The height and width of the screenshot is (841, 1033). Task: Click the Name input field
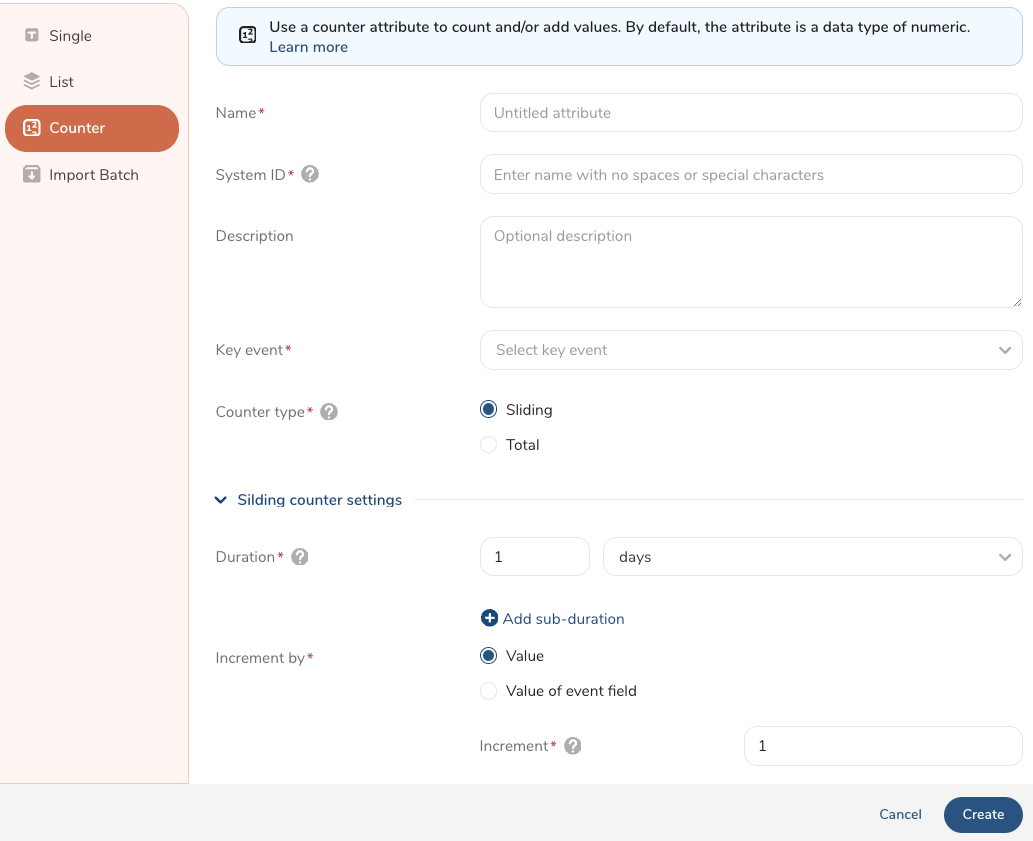point(750,113)
